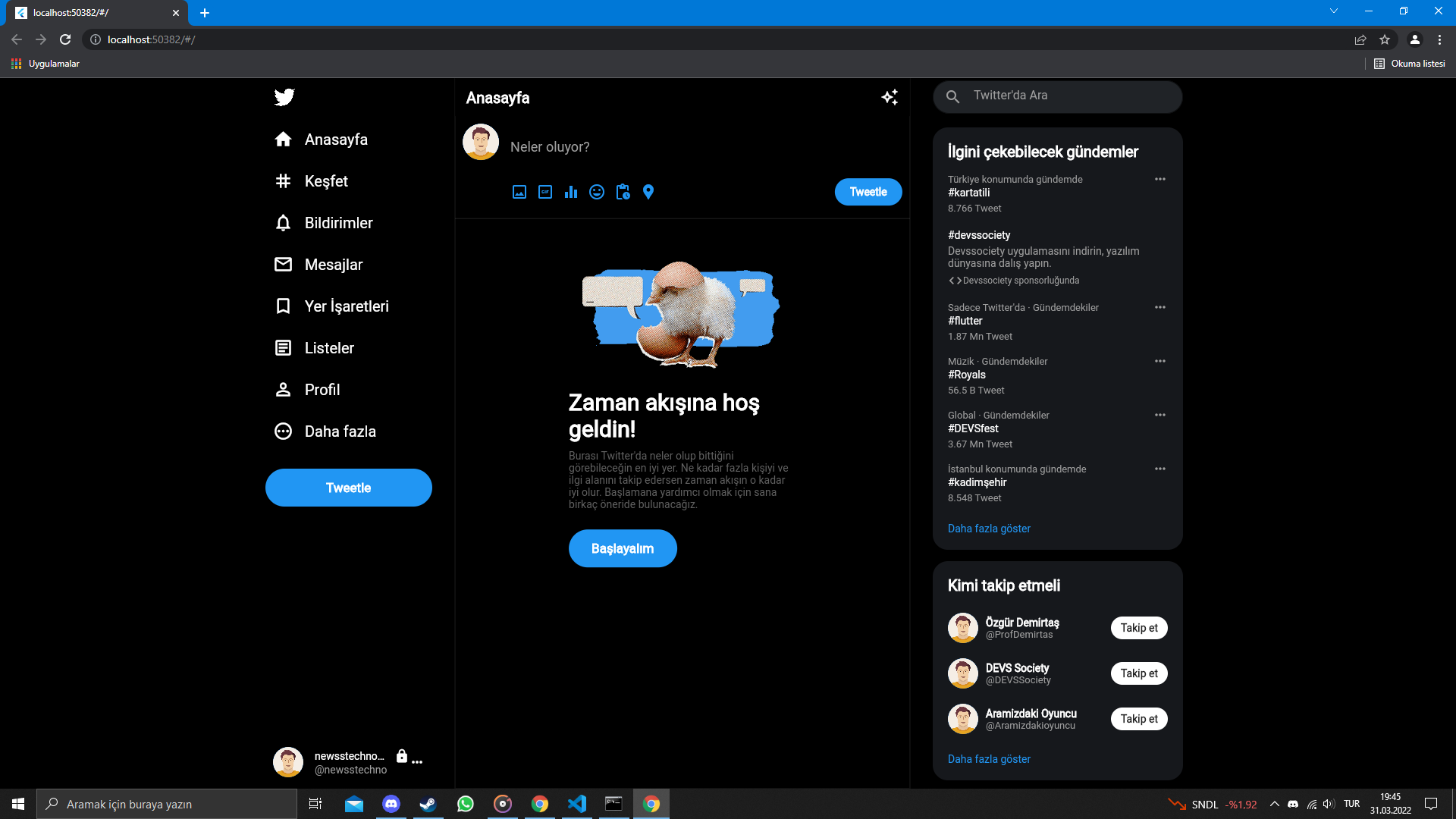Click the home icon next to Anasayfa
Screen dimensions: 1456x819
click(x=283, y=140)
